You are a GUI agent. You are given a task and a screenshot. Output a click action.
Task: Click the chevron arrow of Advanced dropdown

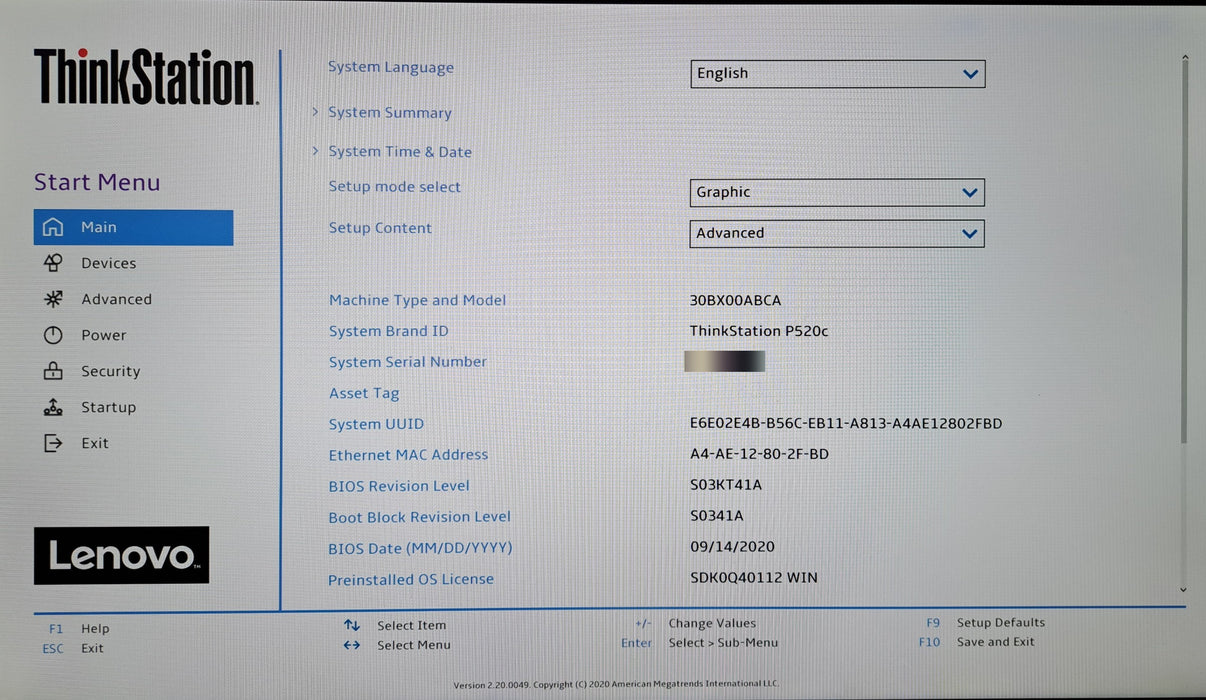(969, 234)
